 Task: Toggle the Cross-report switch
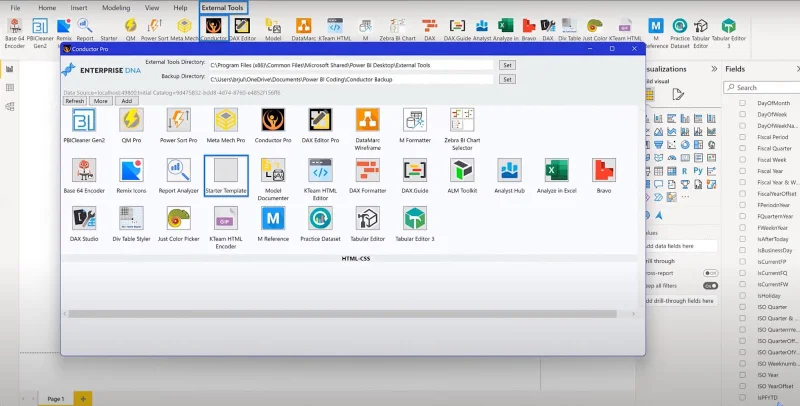click(x=710, y=273)
